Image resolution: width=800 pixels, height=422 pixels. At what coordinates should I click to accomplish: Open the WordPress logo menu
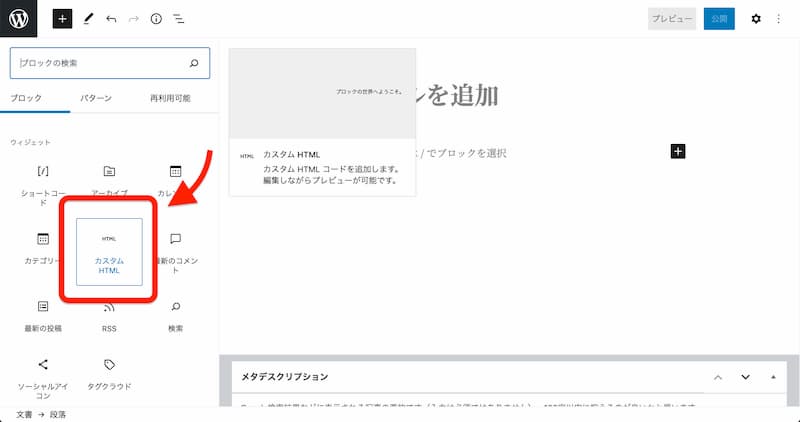18,19
